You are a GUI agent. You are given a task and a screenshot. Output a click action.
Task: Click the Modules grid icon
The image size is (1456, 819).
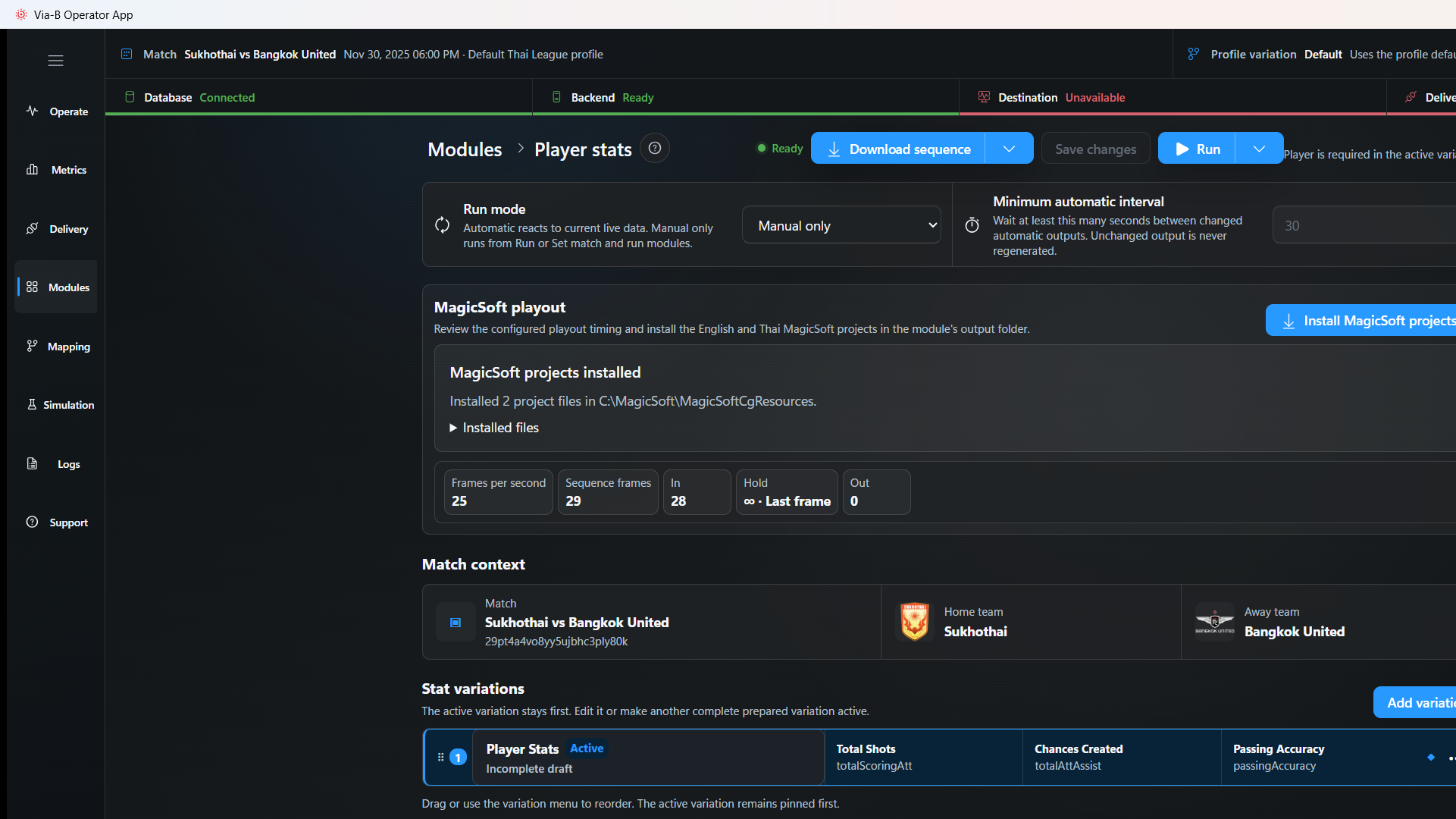tap(32, 287)
